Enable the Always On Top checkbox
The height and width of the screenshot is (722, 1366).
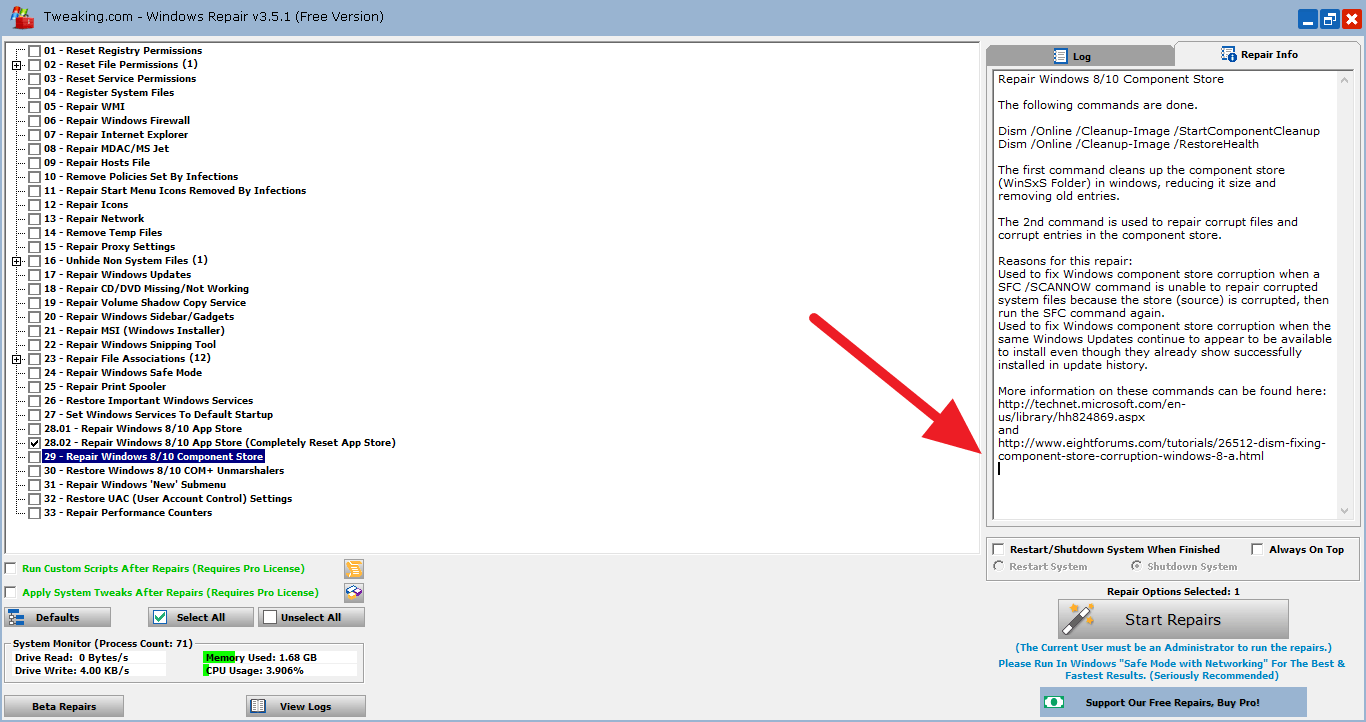click(x=1257, y=549)
